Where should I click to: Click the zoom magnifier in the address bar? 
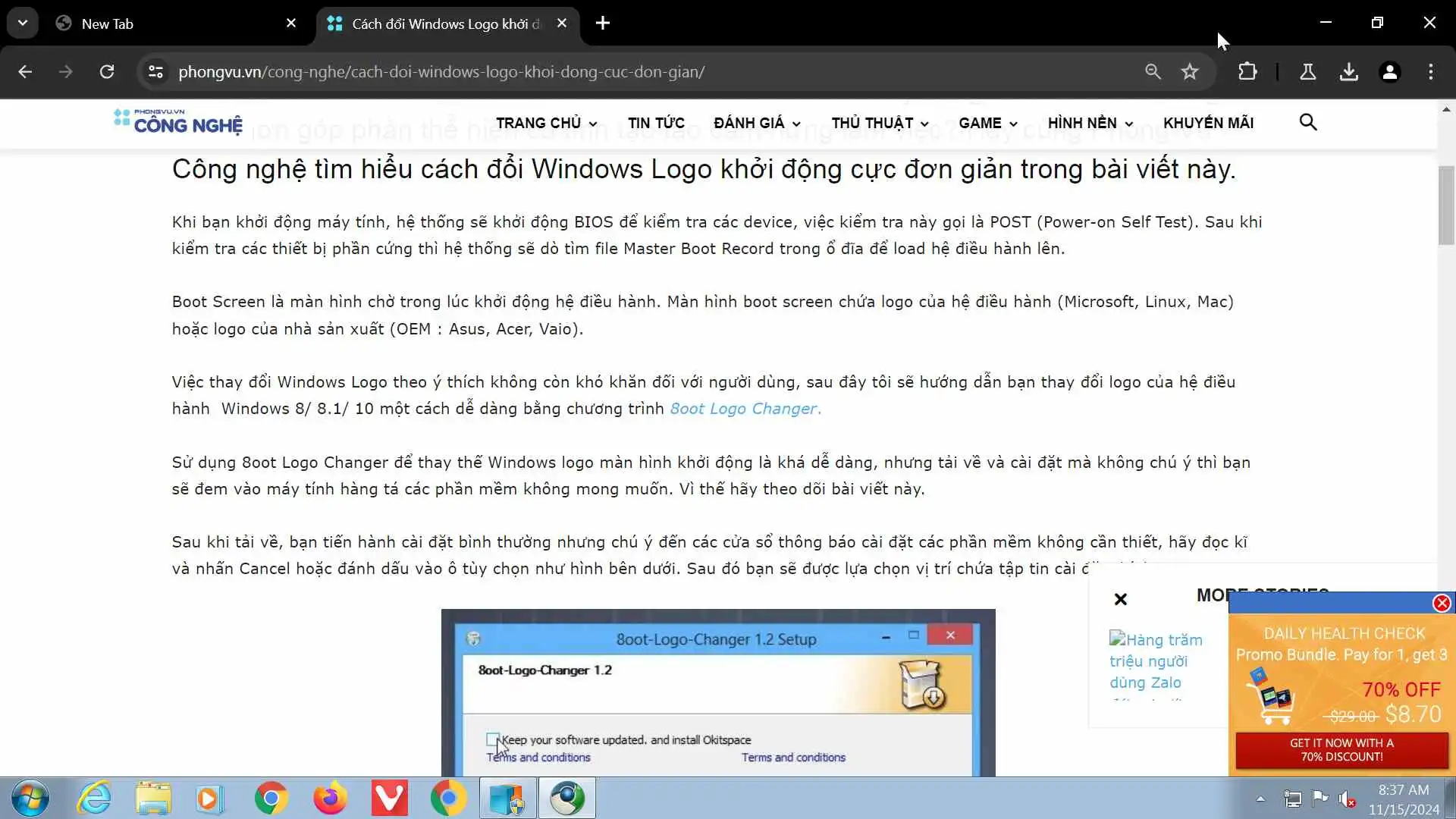(1153, 71)
